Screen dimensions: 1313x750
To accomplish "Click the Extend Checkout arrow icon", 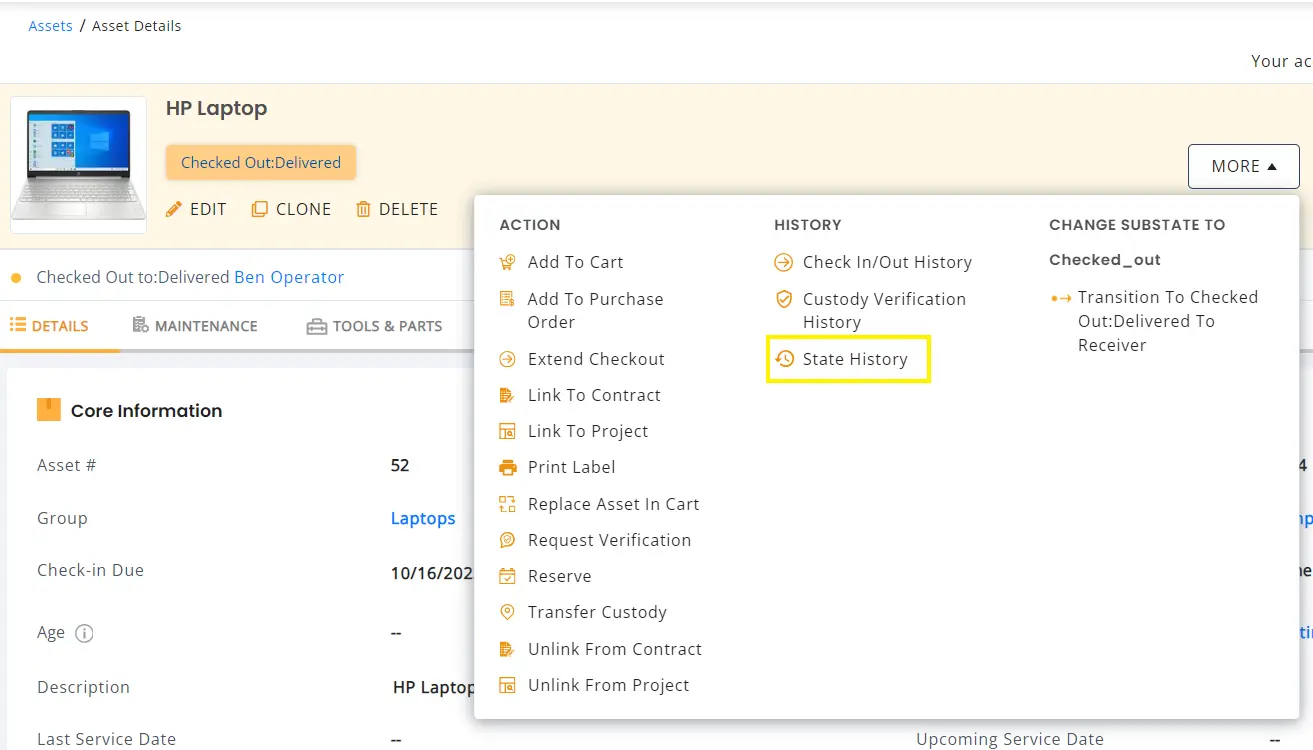I will (508, 359).
